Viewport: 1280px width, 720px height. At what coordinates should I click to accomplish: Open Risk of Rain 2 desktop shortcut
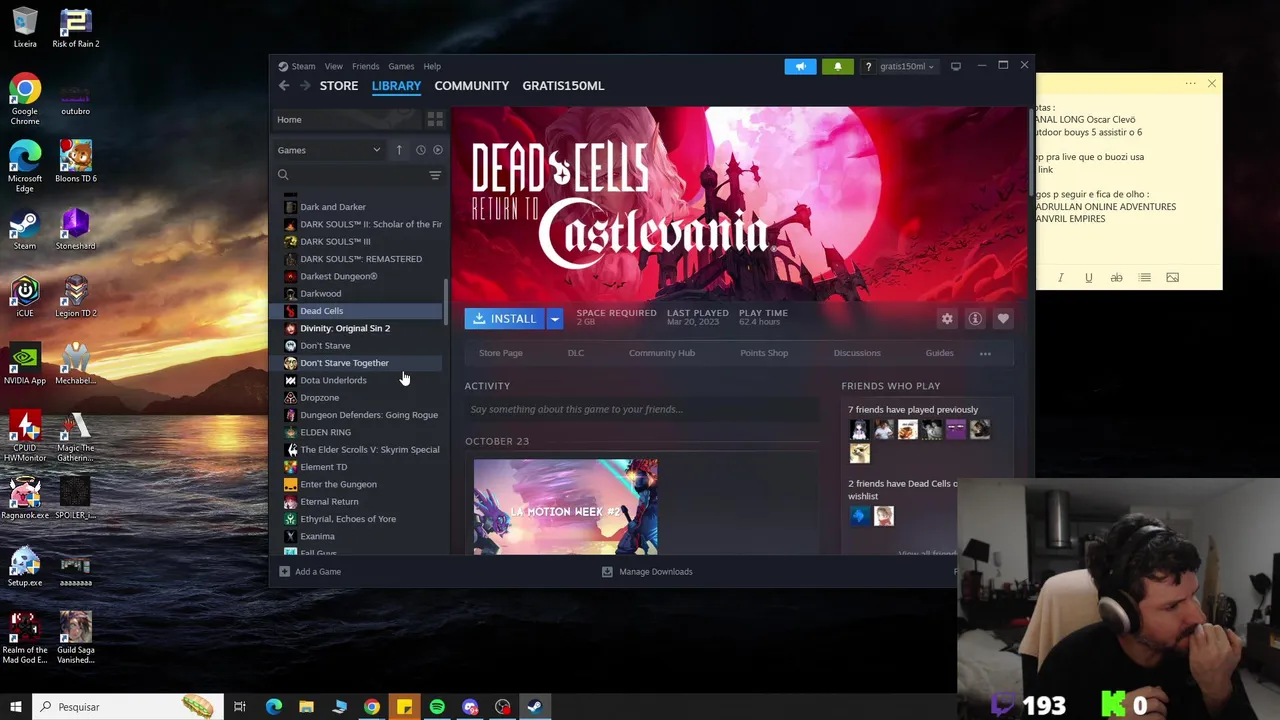coord(75,28)
